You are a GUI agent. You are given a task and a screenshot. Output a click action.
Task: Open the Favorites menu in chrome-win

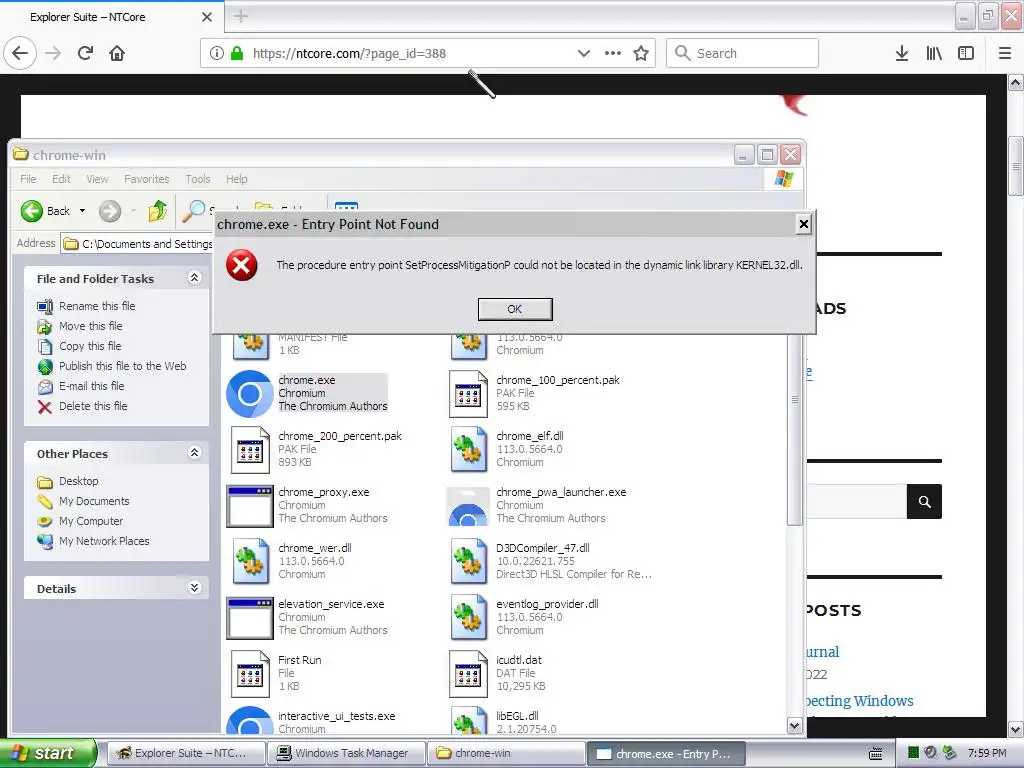tap(146, 179)
